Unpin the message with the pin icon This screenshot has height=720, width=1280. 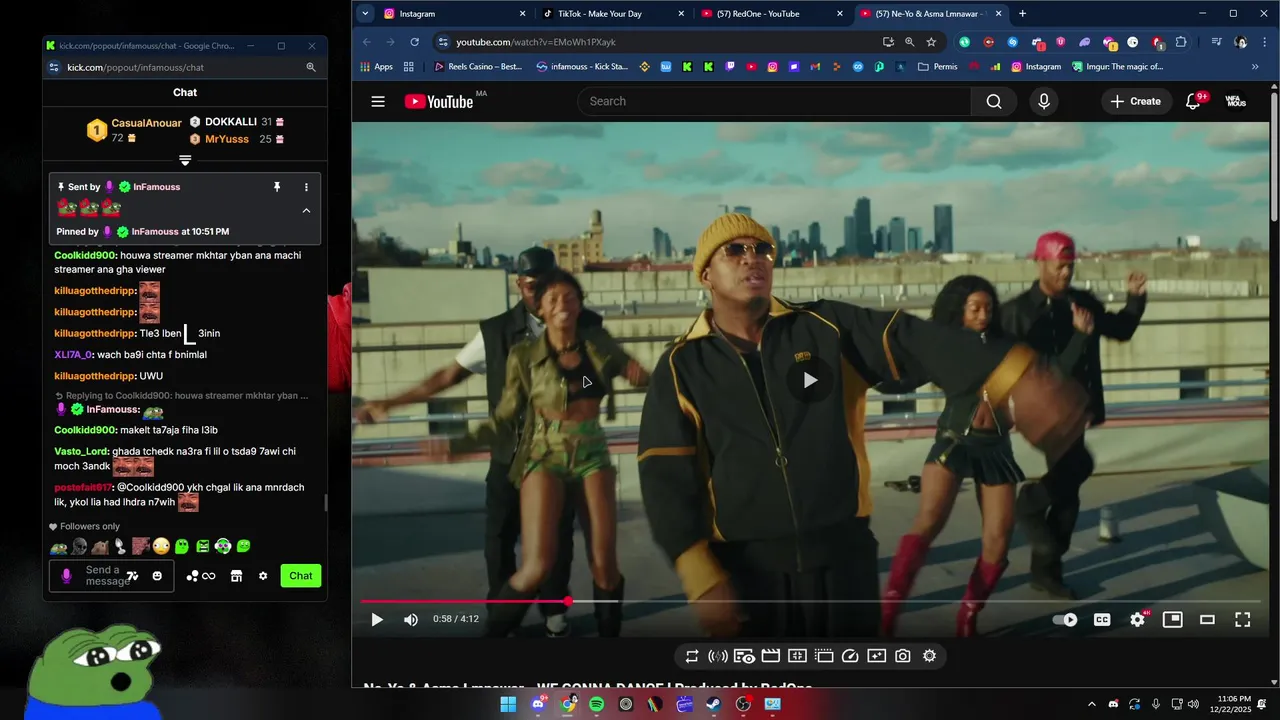277,187
